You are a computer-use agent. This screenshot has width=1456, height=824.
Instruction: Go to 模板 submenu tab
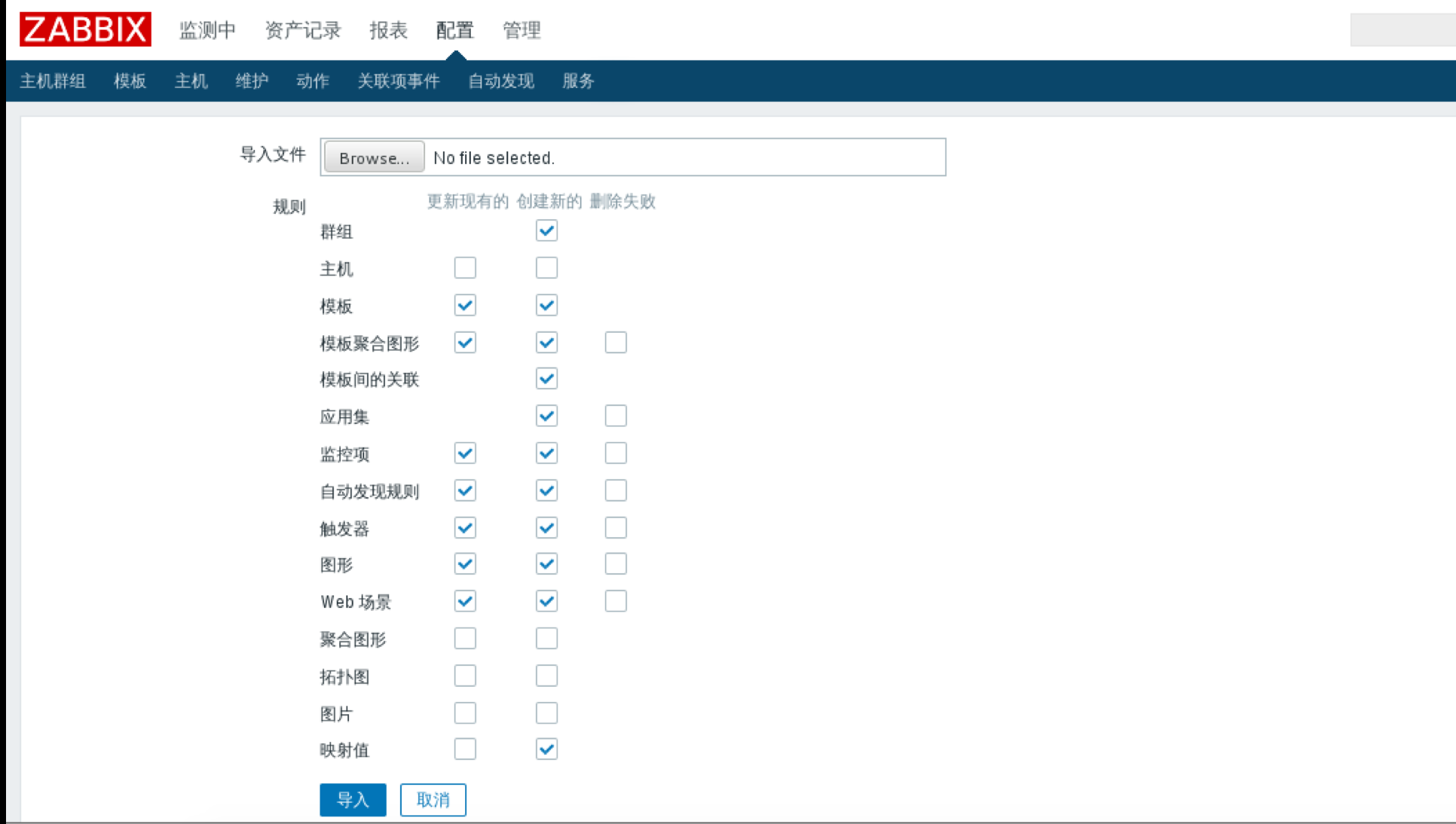coord(130,81)
